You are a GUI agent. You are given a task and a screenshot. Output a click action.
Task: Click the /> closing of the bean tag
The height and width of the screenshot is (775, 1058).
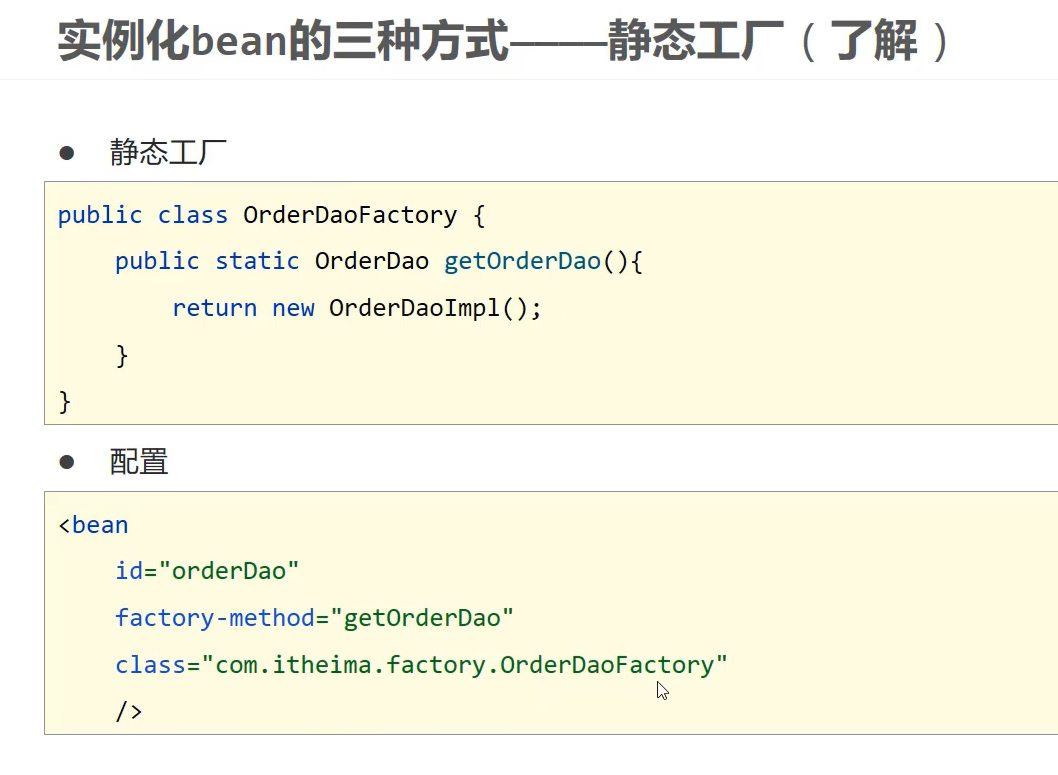coord(129,712)
